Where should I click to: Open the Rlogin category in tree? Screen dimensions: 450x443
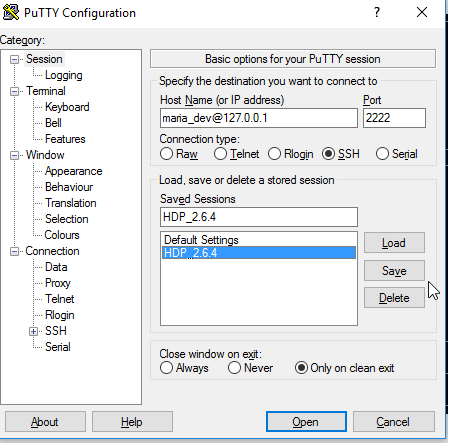(60, 315)
